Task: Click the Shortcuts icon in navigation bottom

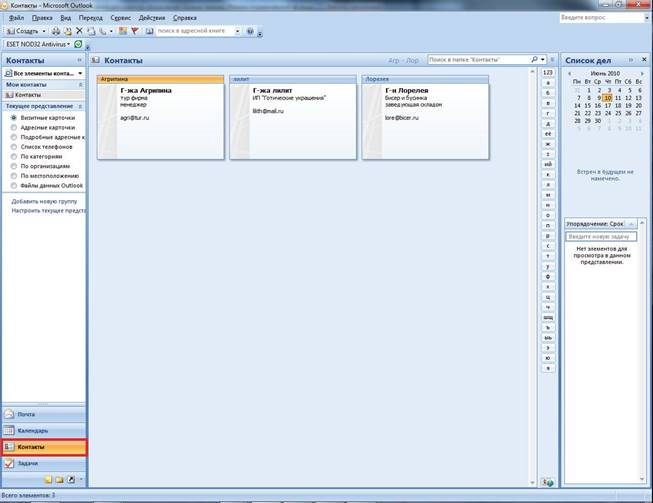Action: point(70,480)
